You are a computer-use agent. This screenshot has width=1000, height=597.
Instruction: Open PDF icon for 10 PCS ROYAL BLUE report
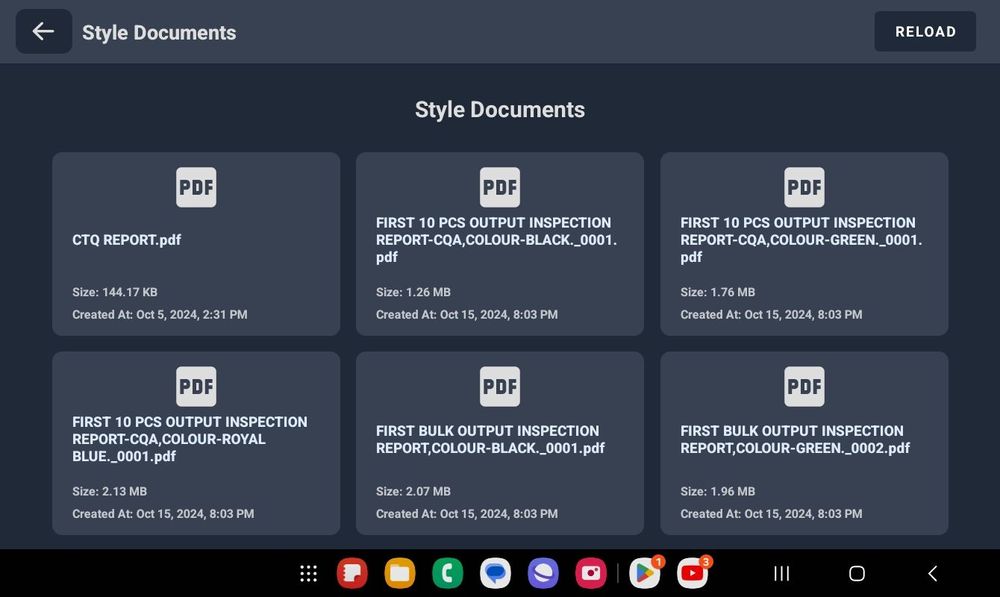pos(196,387)
